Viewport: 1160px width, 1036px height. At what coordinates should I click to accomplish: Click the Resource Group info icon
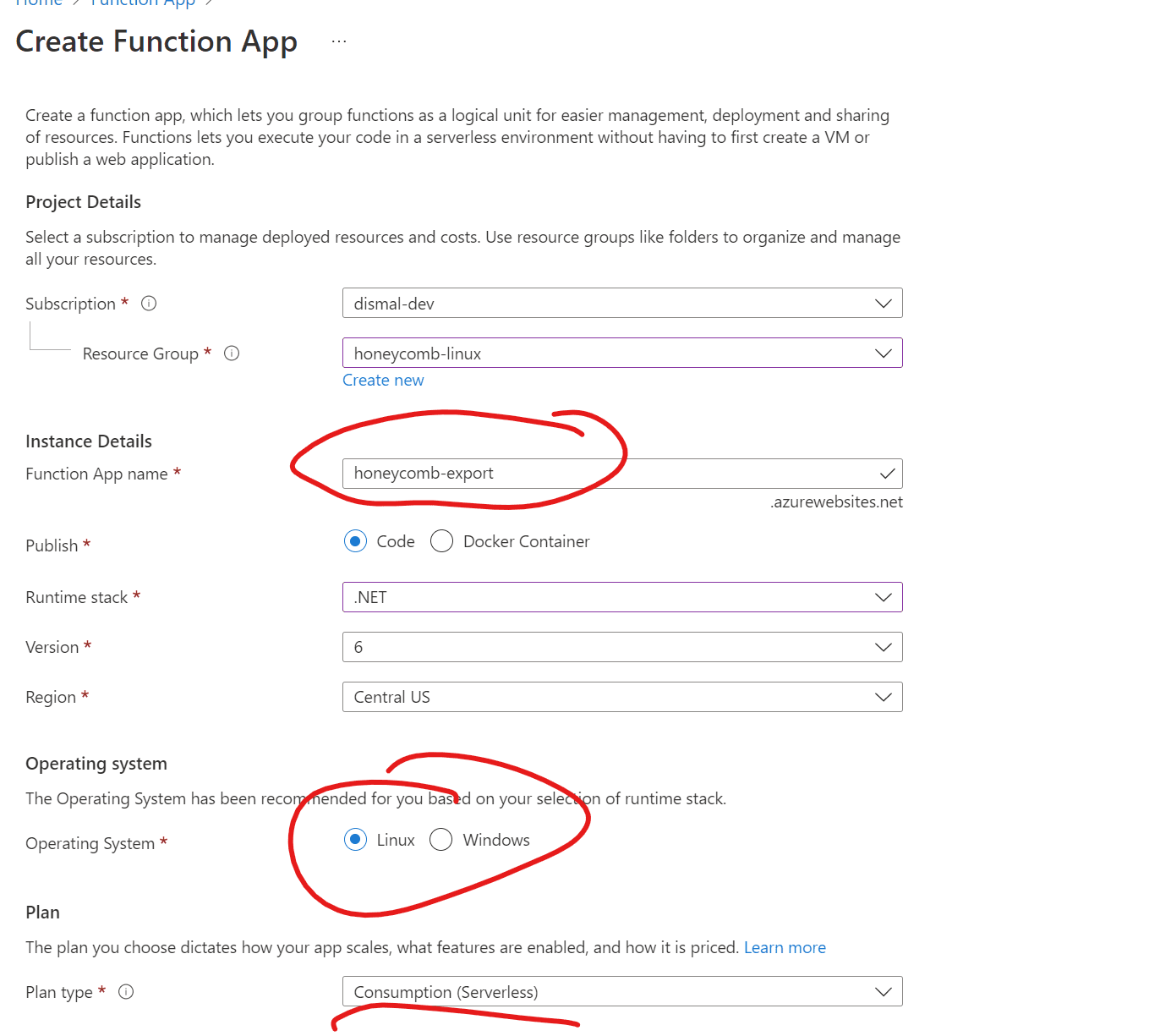232,354
